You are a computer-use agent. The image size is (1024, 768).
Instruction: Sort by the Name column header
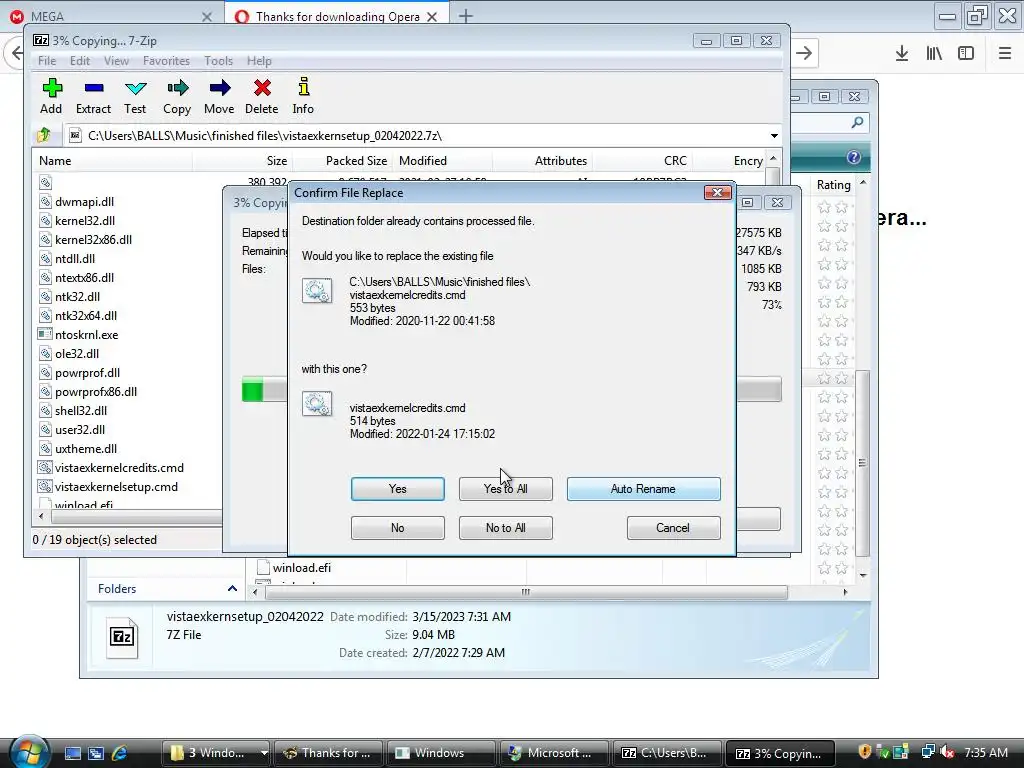(x=112, y=161)
